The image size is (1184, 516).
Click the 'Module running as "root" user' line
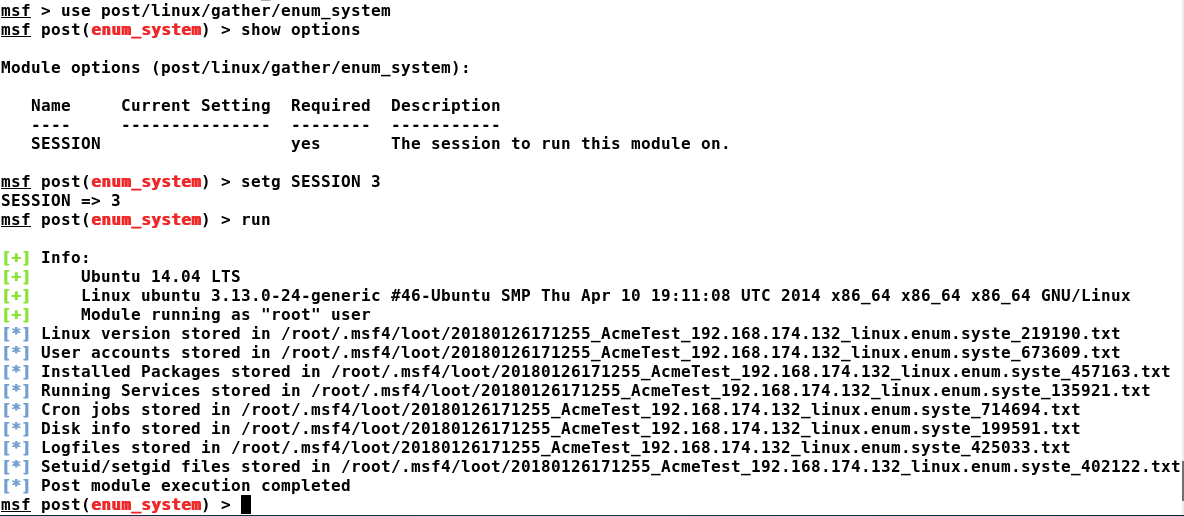[x=226, y=314]
